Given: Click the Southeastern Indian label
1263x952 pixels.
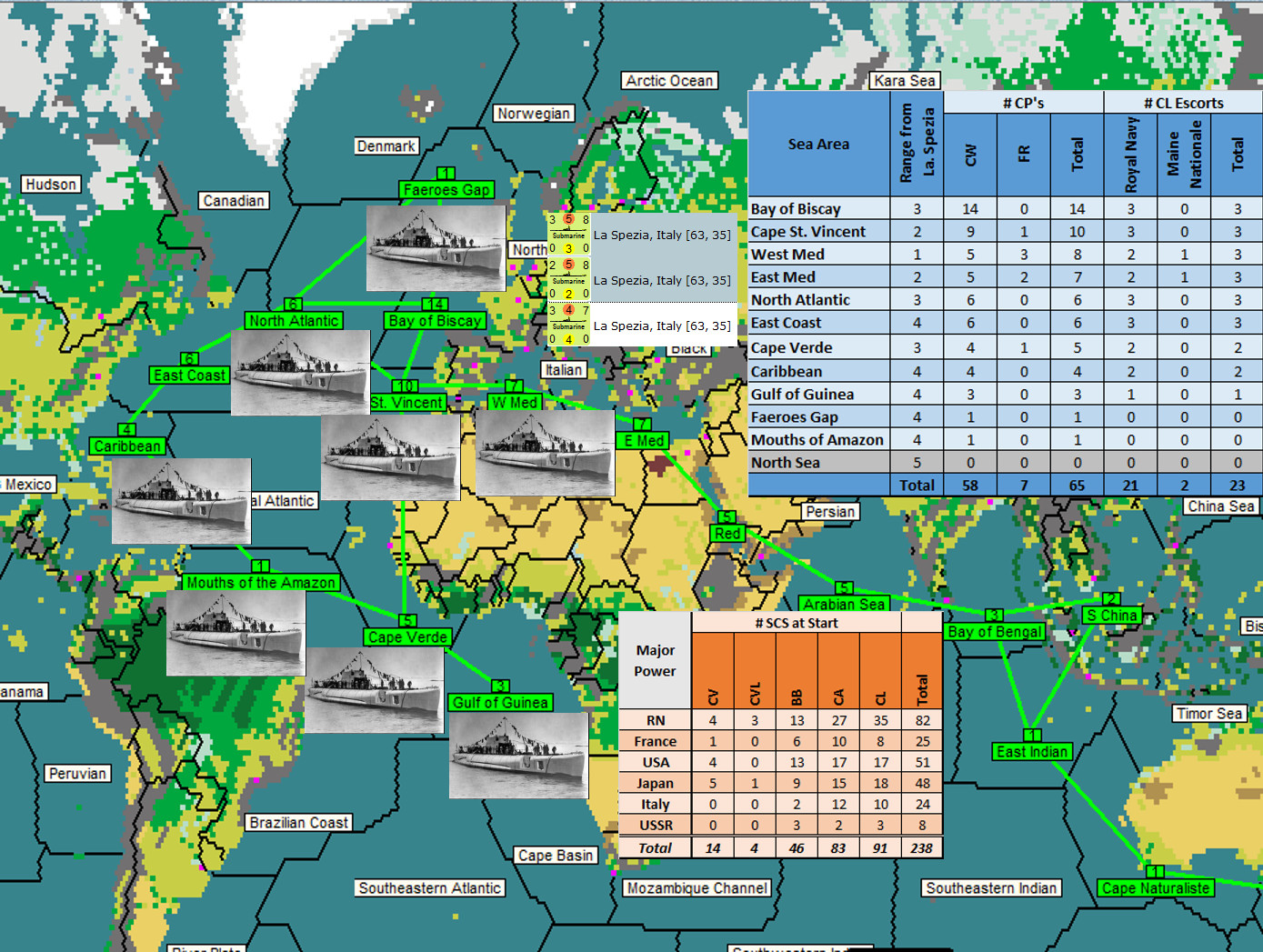Looking at the screenshot, I should (991, 888).
